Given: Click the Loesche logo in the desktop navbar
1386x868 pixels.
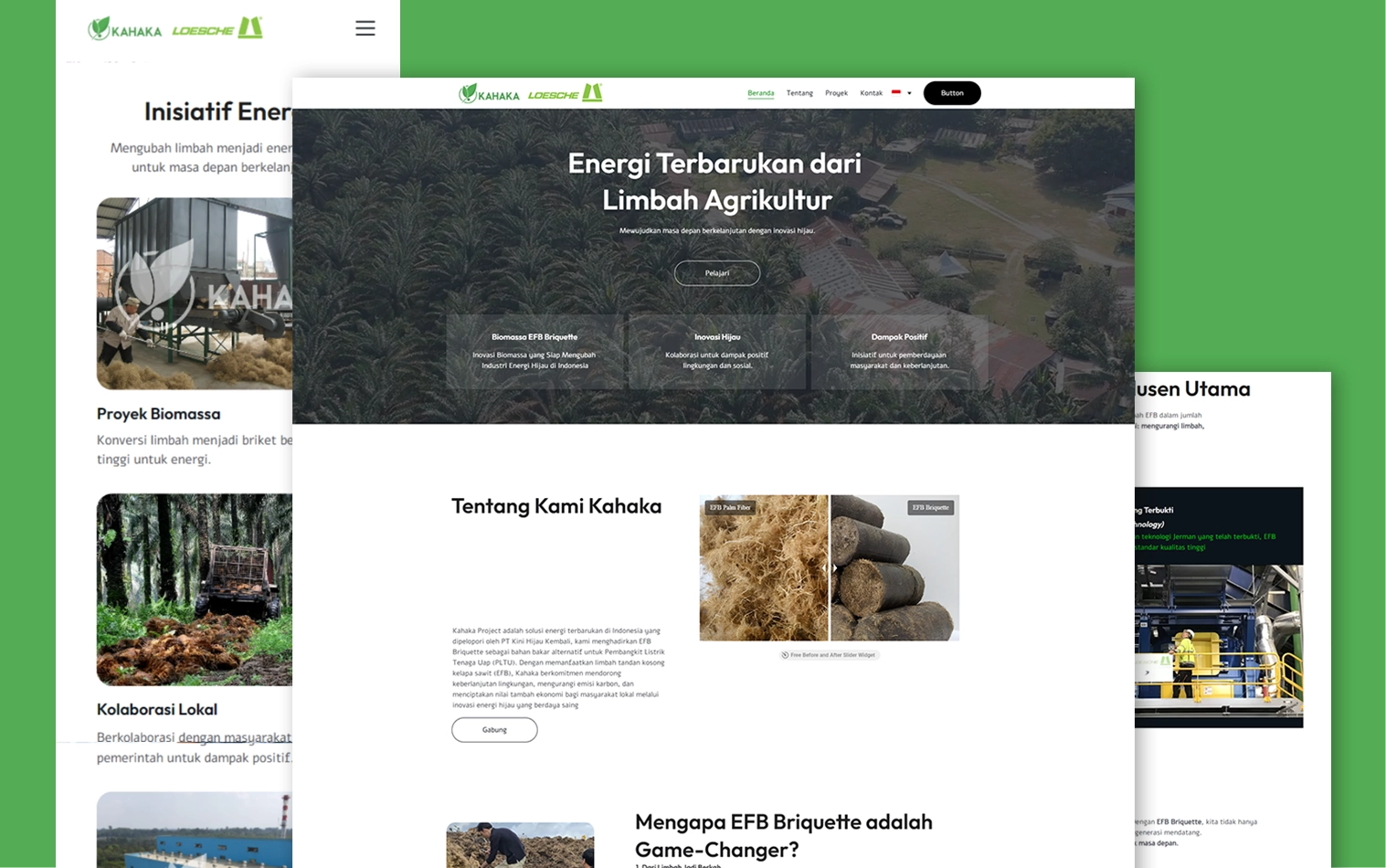Looking at the screenshot, I should (565, 93).
